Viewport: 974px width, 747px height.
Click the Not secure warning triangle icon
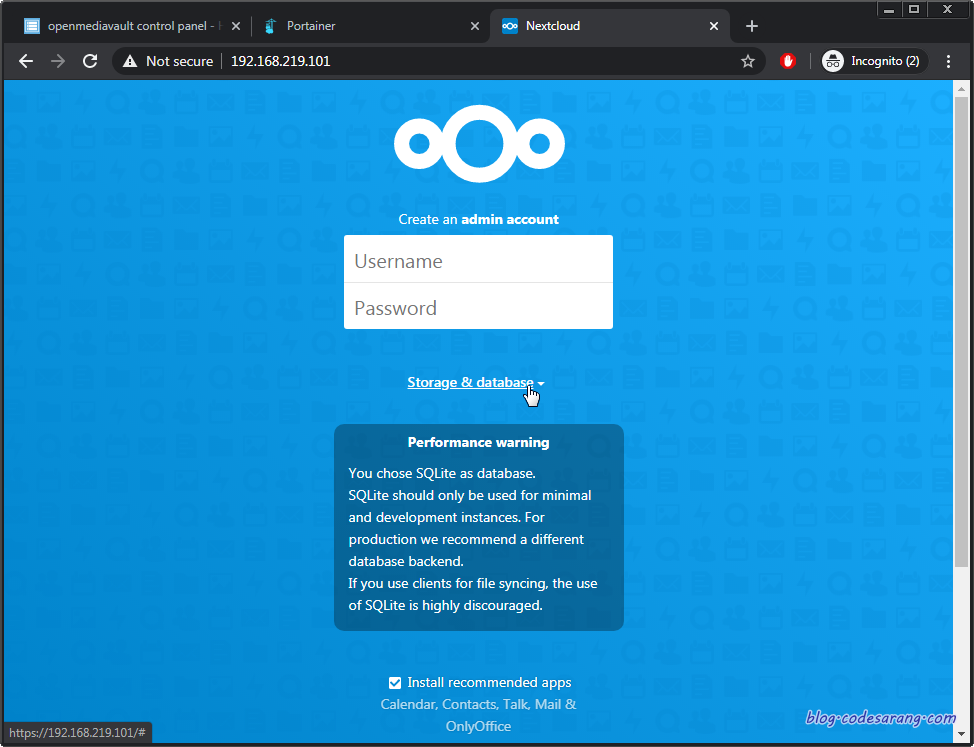pyautogui.click(x=130, y=61)
